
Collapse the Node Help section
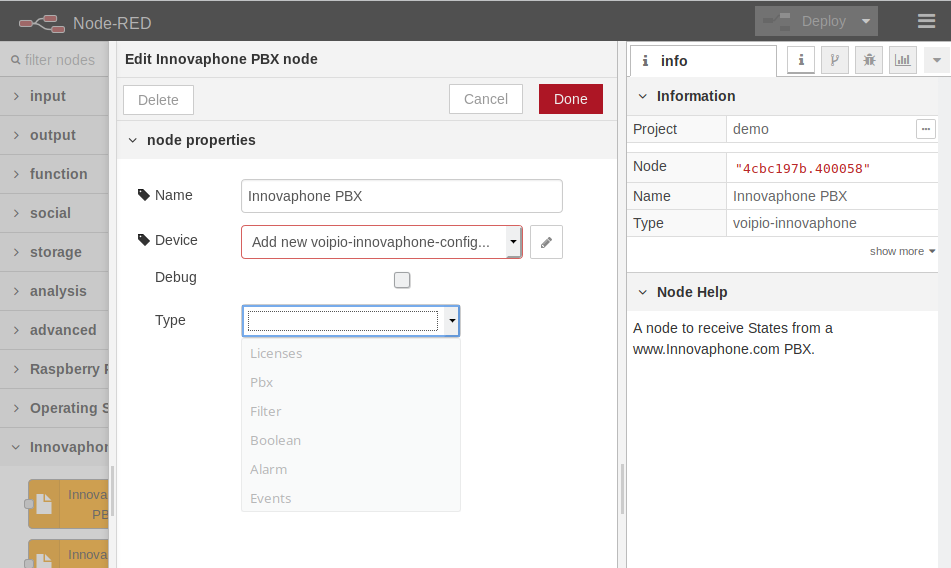tap(643, 292)
